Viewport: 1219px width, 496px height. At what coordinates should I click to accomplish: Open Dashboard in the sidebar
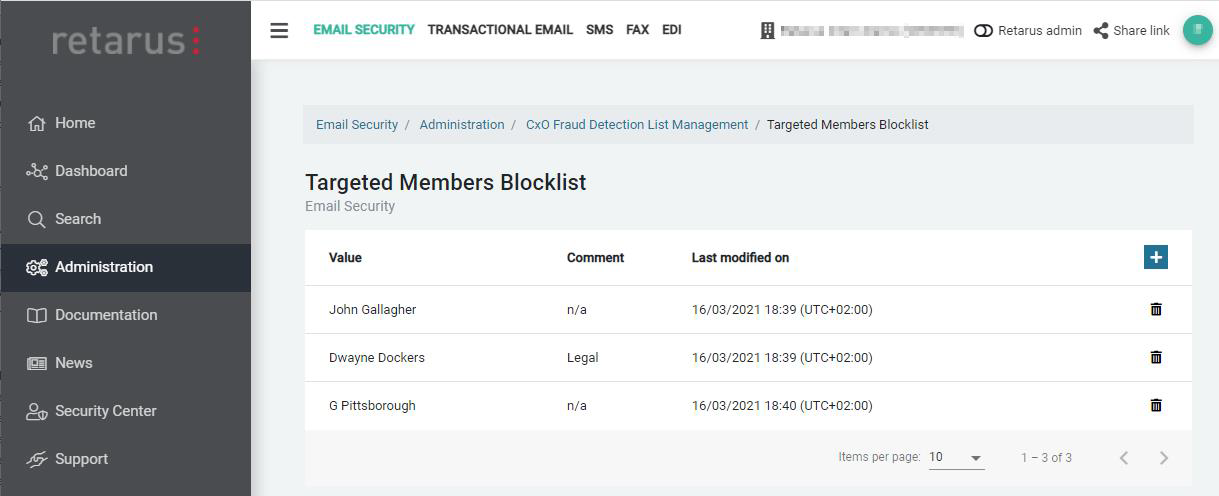coord(91,171)
